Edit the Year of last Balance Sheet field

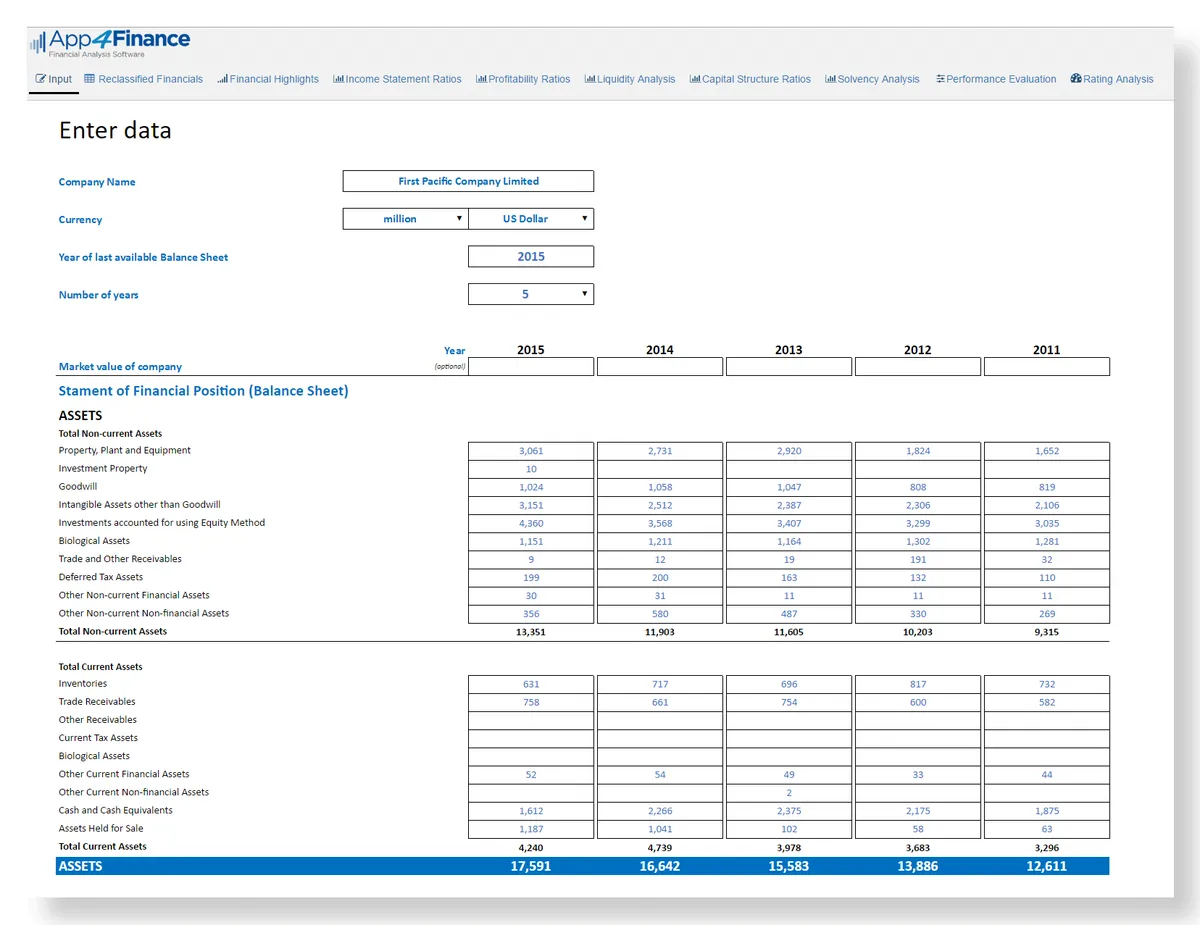point(531,257)
